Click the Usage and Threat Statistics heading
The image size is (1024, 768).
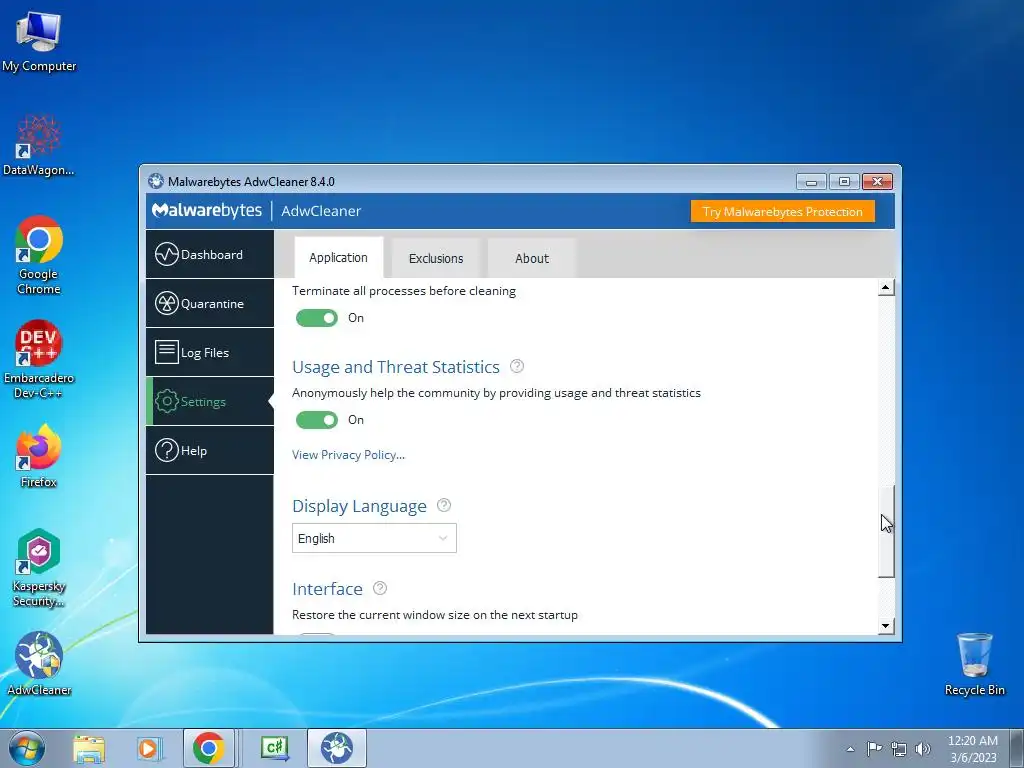point(396,367)
